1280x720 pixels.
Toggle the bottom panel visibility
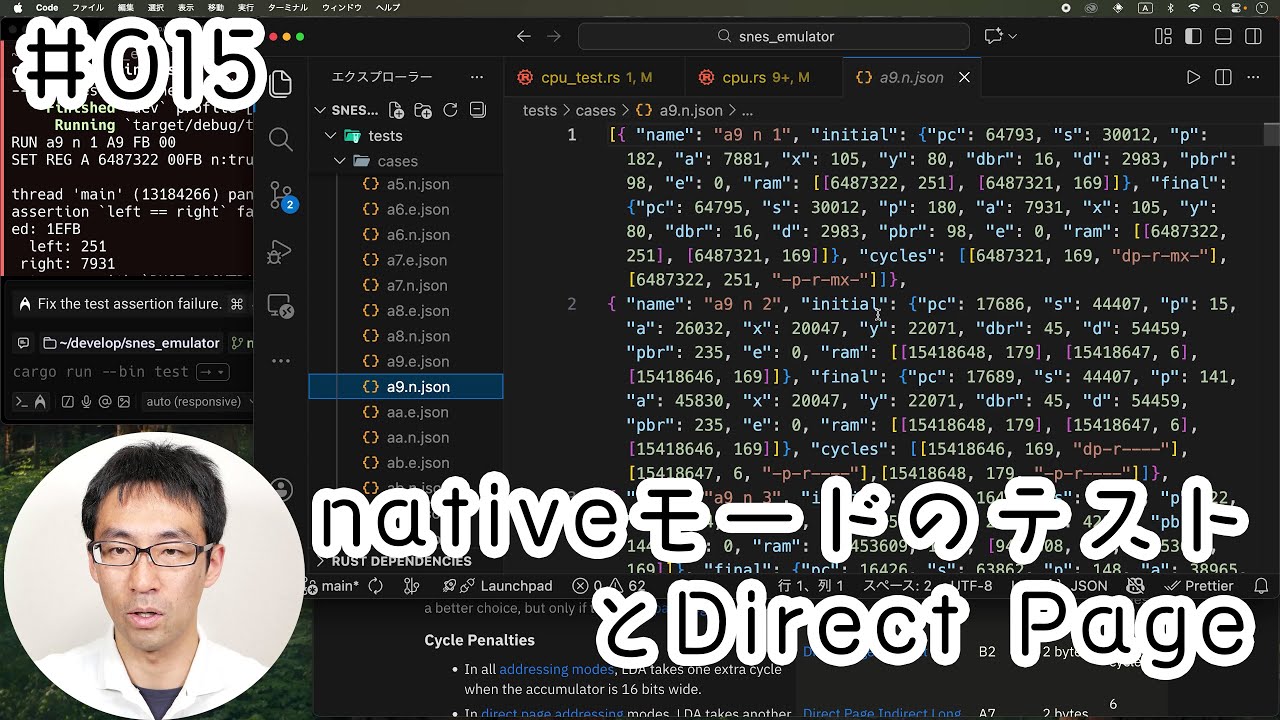(1223, 36)
